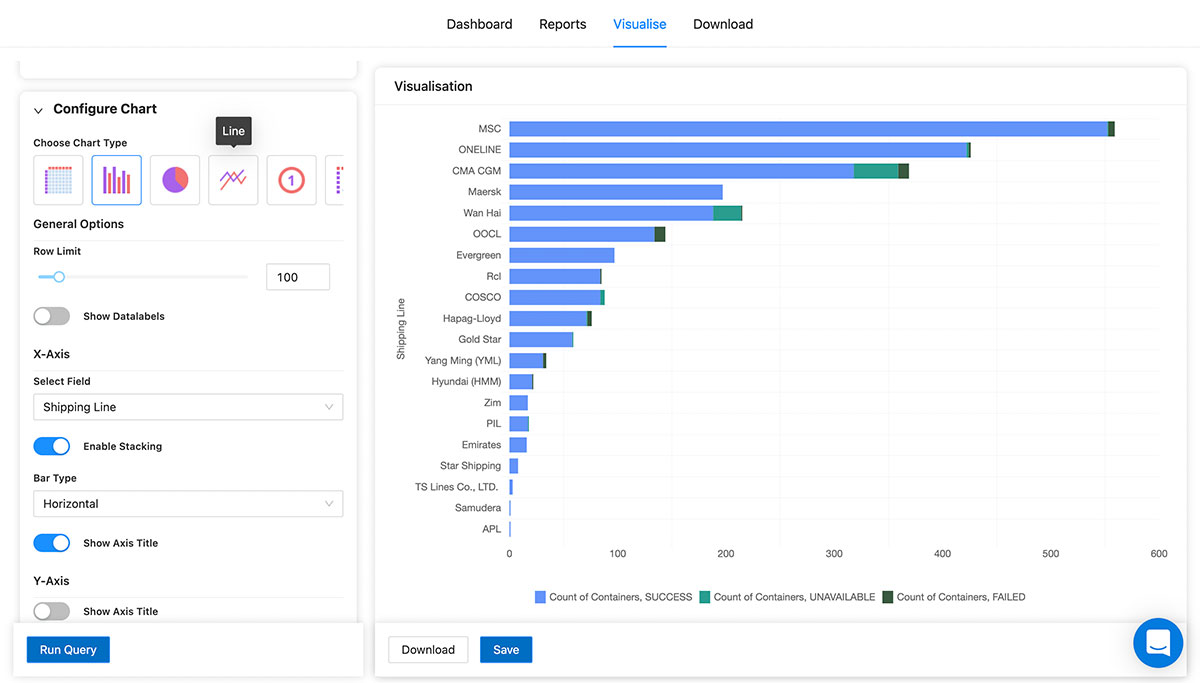Image resolution: width=1200 pixels, height=683 pixels.
Task: Click the CMA CGM unavailable bar segment
Action: (876, 171)
